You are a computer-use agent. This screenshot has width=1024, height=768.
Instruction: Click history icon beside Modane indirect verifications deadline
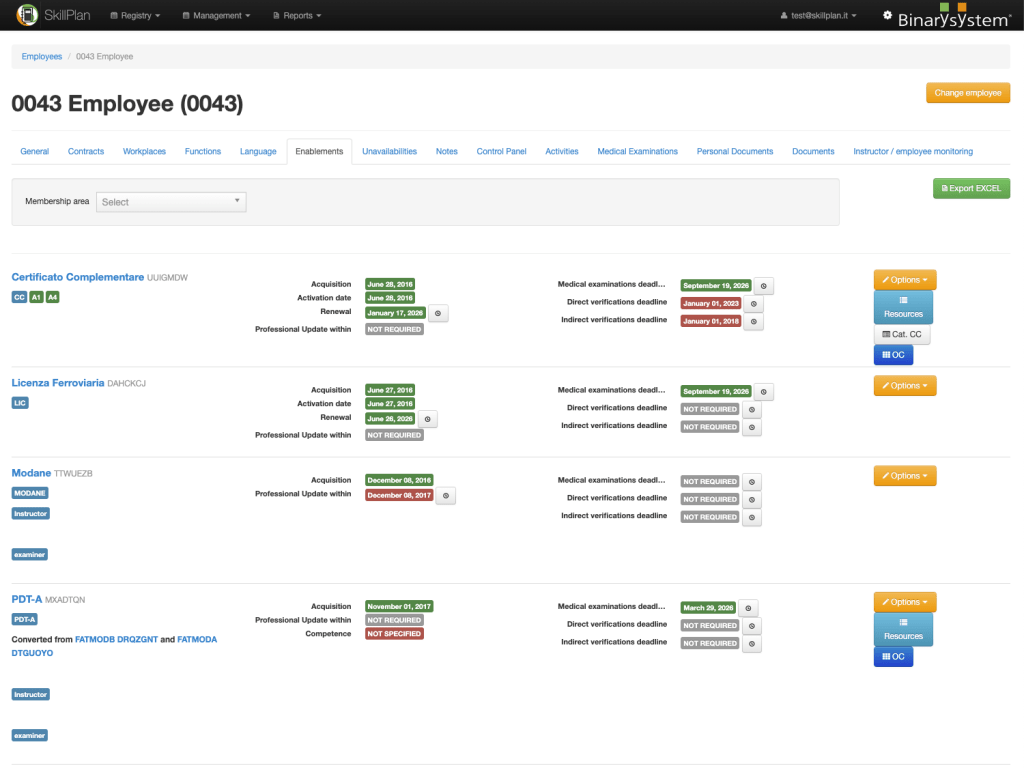[752, 517]
